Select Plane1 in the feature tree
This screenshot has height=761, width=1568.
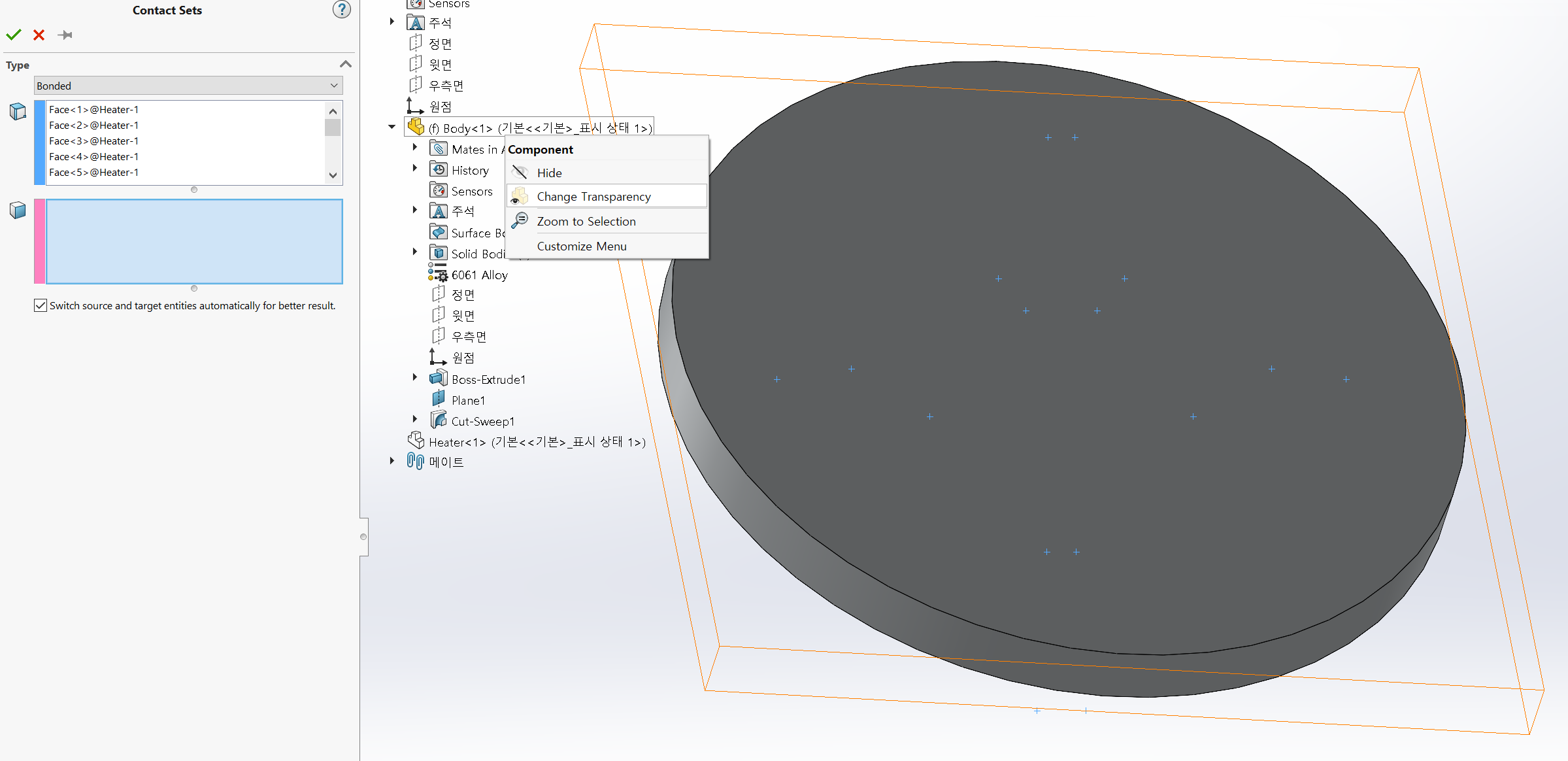click(x=468, y=401)
